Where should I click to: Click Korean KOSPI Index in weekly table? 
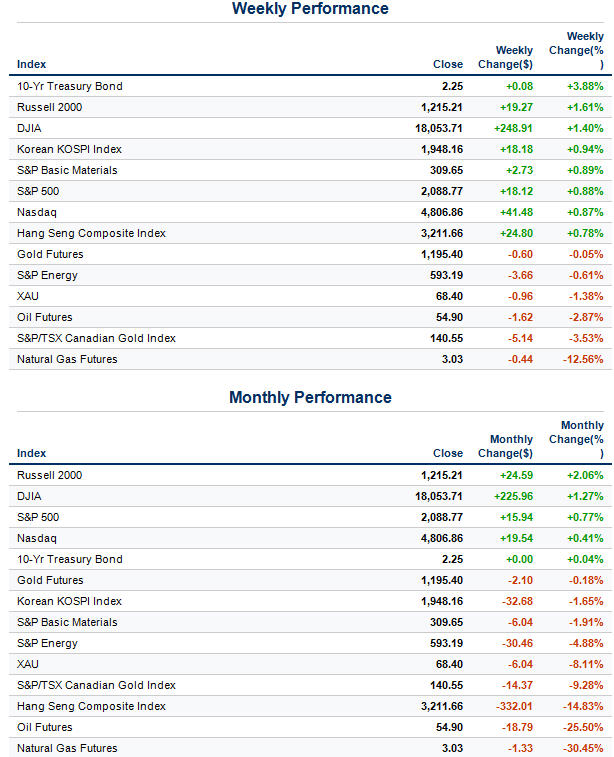pyautogui.click(x=69, y=149)
